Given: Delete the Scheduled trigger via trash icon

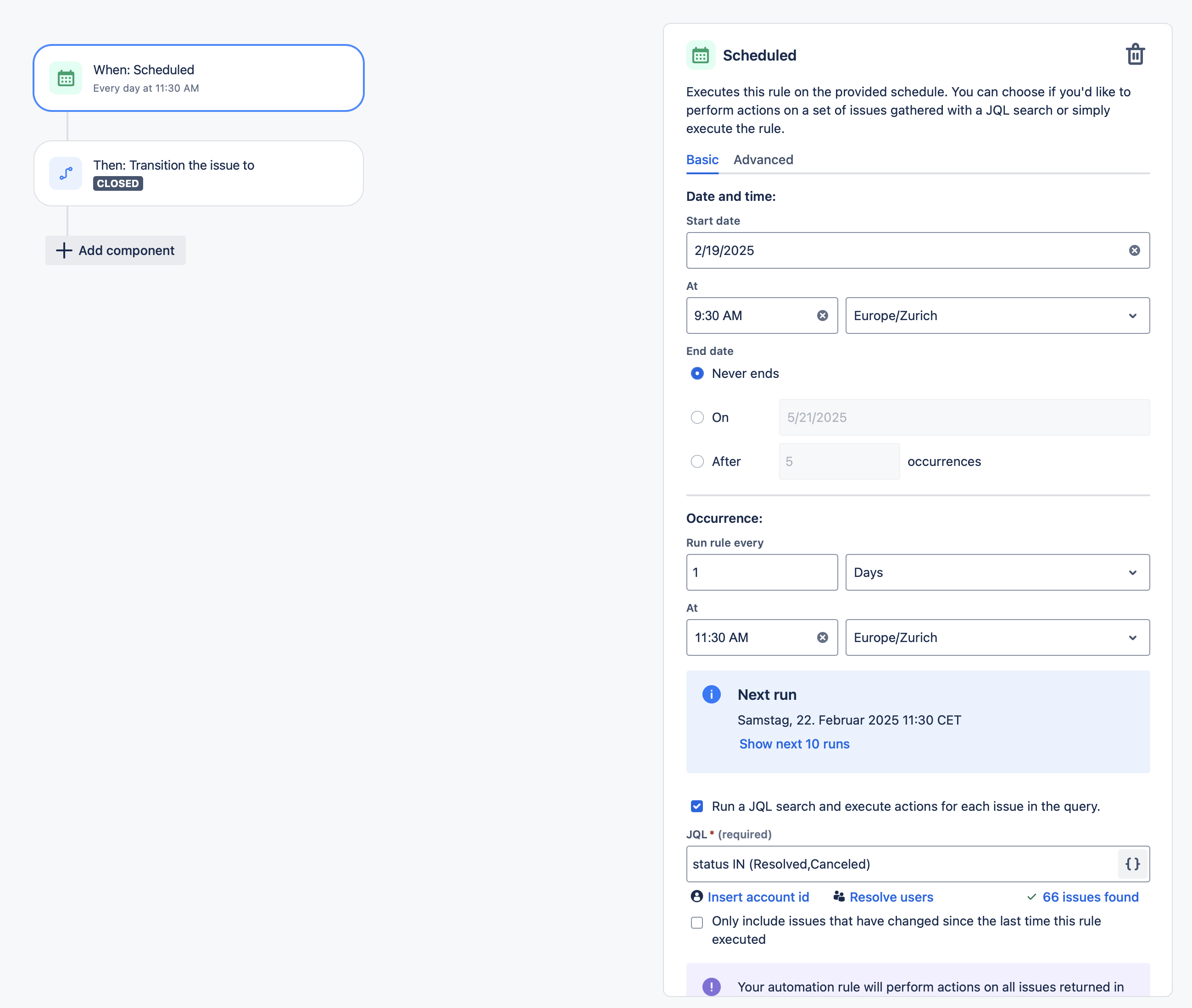Looking at the screenshot, I should tap(1135, 55).
